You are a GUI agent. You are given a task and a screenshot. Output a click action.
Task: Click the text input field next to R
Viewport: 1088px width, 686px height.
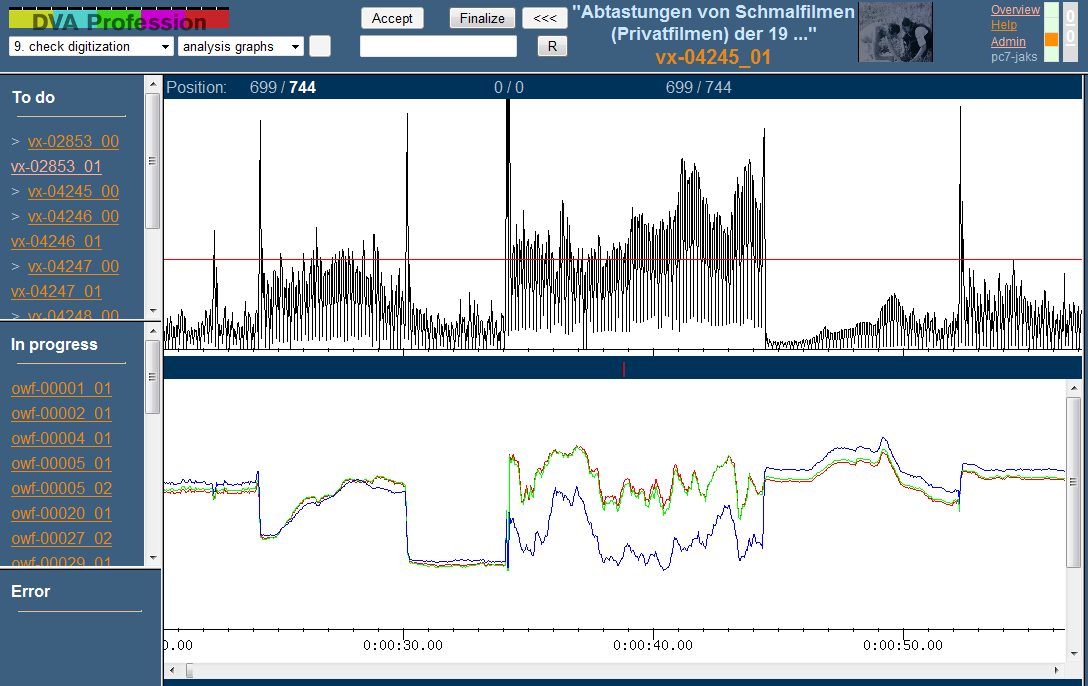click(x=438, y=46)
